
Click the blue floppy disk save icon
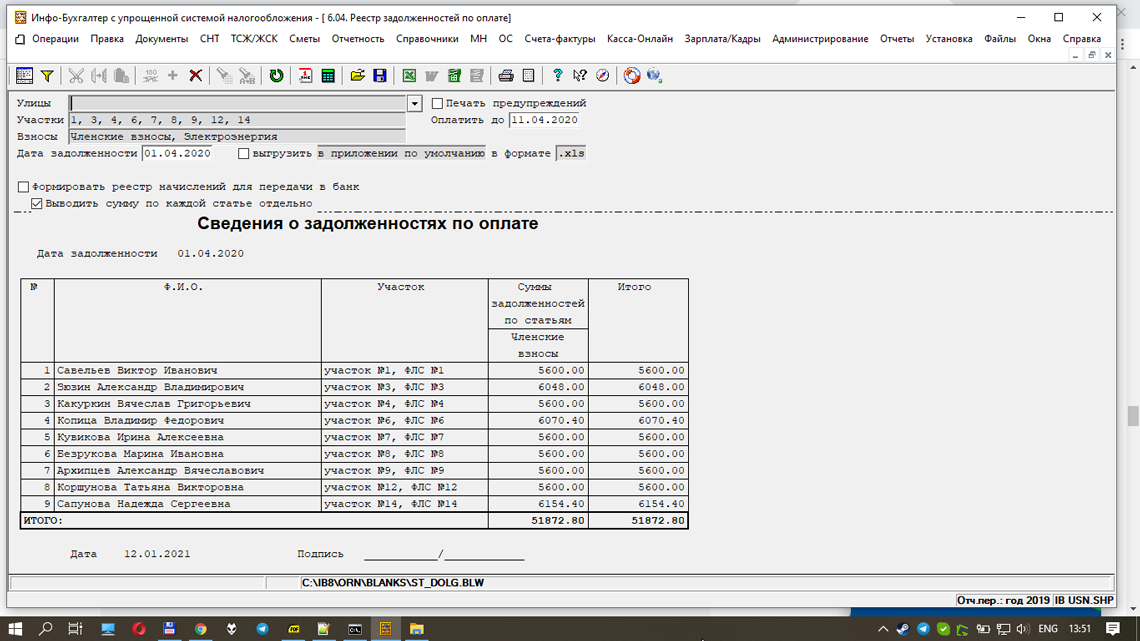[380, 76]
